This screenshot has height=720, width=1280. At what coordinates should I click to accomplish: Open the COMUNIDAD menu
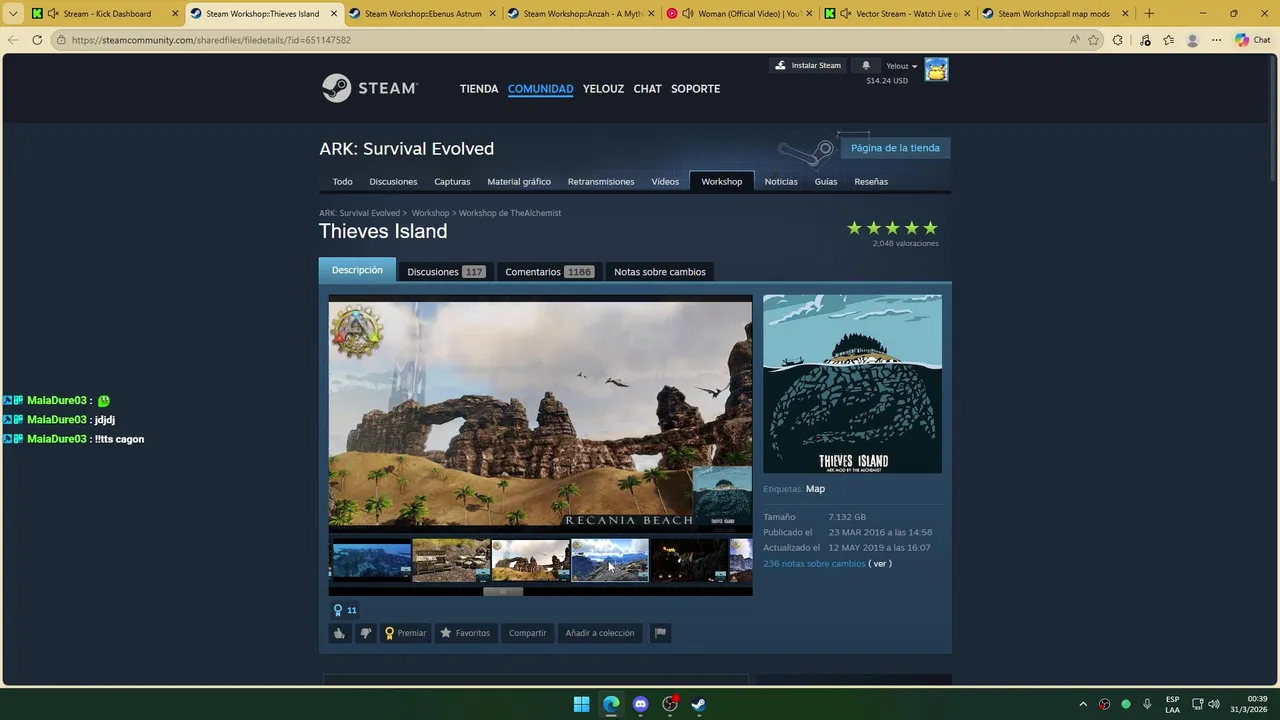pos(540,88)
